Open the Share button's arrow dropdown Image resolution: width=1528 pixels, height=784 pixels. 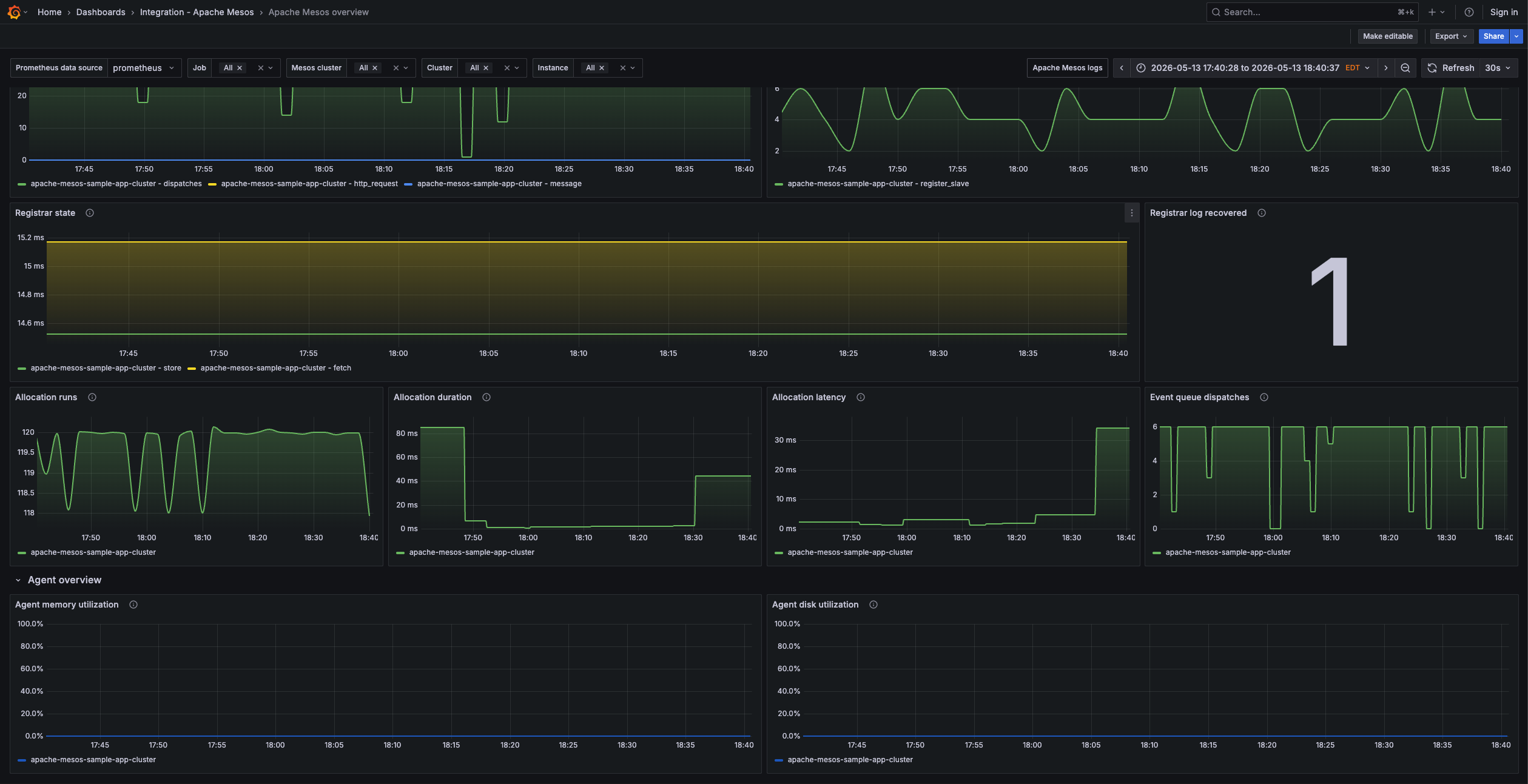pyautogui.click(x=1516, y=36)
